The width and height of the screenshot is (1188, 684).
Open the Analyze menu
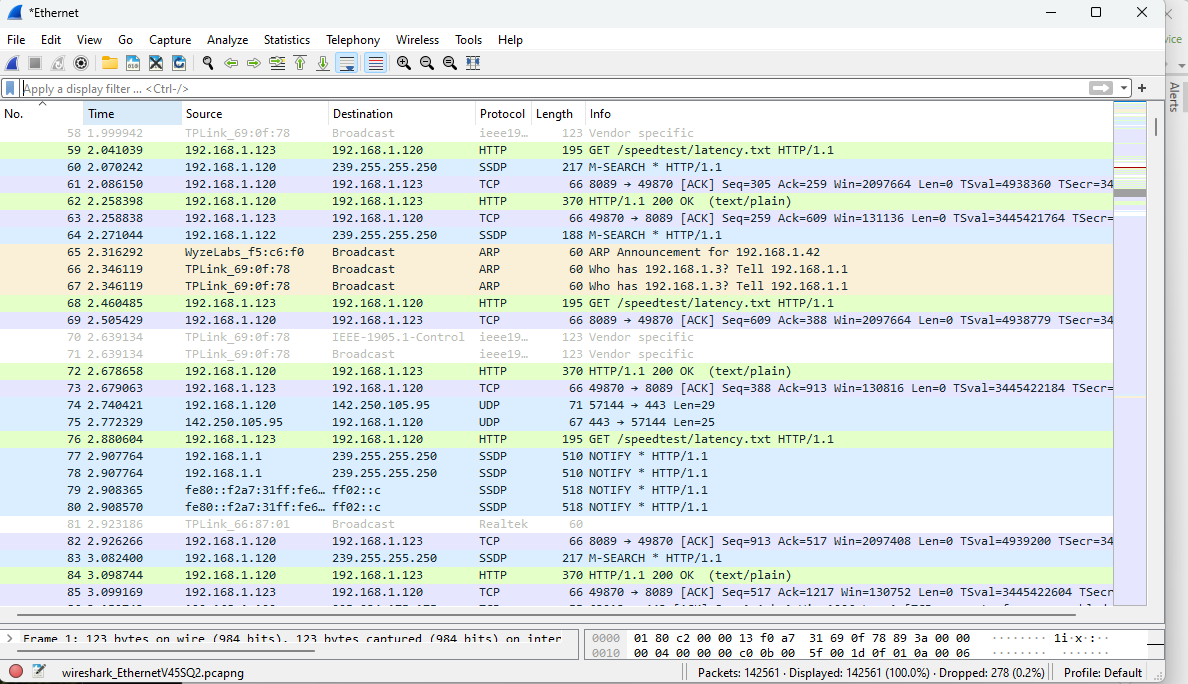click(x=227, y=40)
